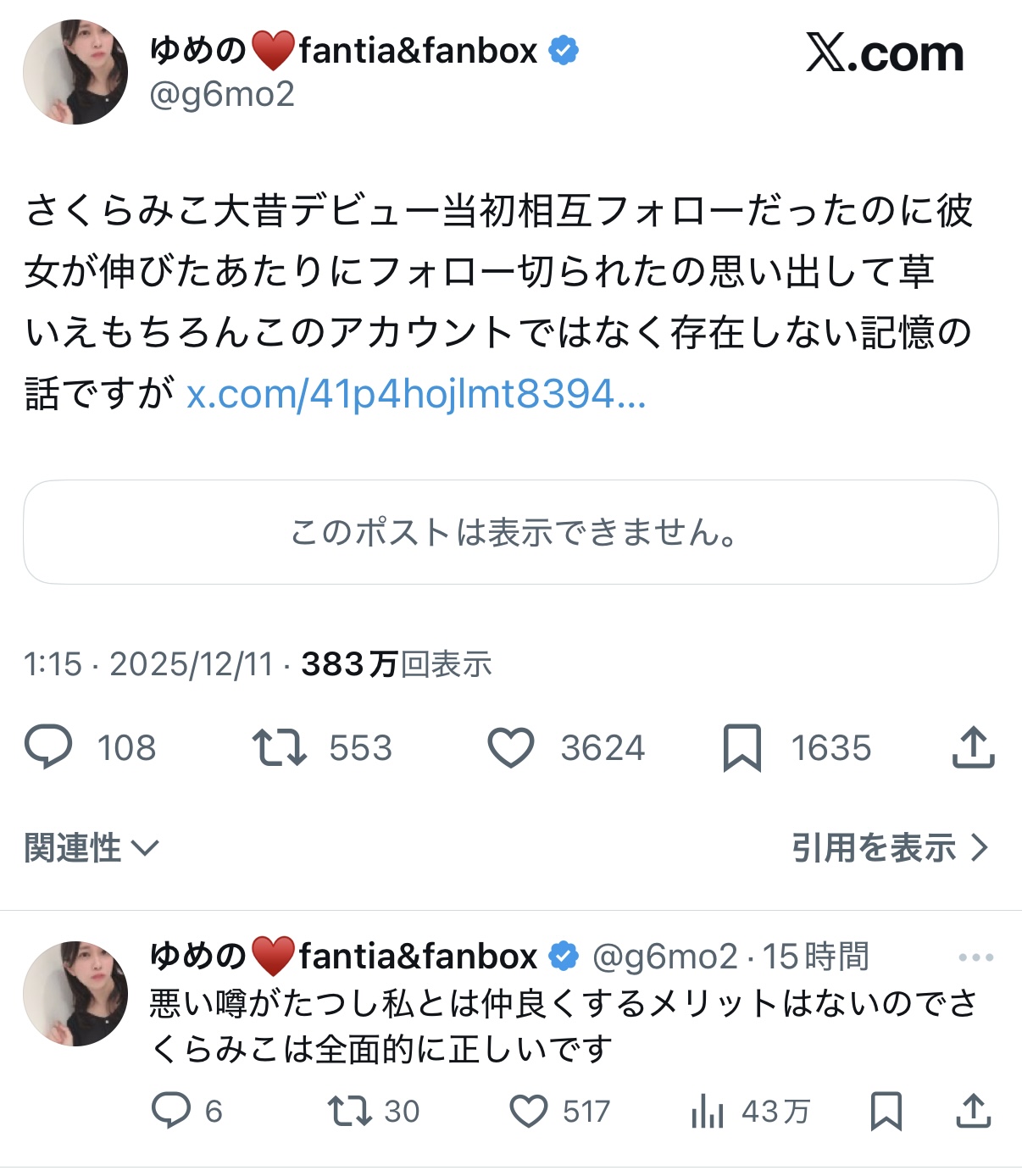View analytics for the reply post
Image resolution: width=1022 pixels, height=1176 pixels.
708,1111
